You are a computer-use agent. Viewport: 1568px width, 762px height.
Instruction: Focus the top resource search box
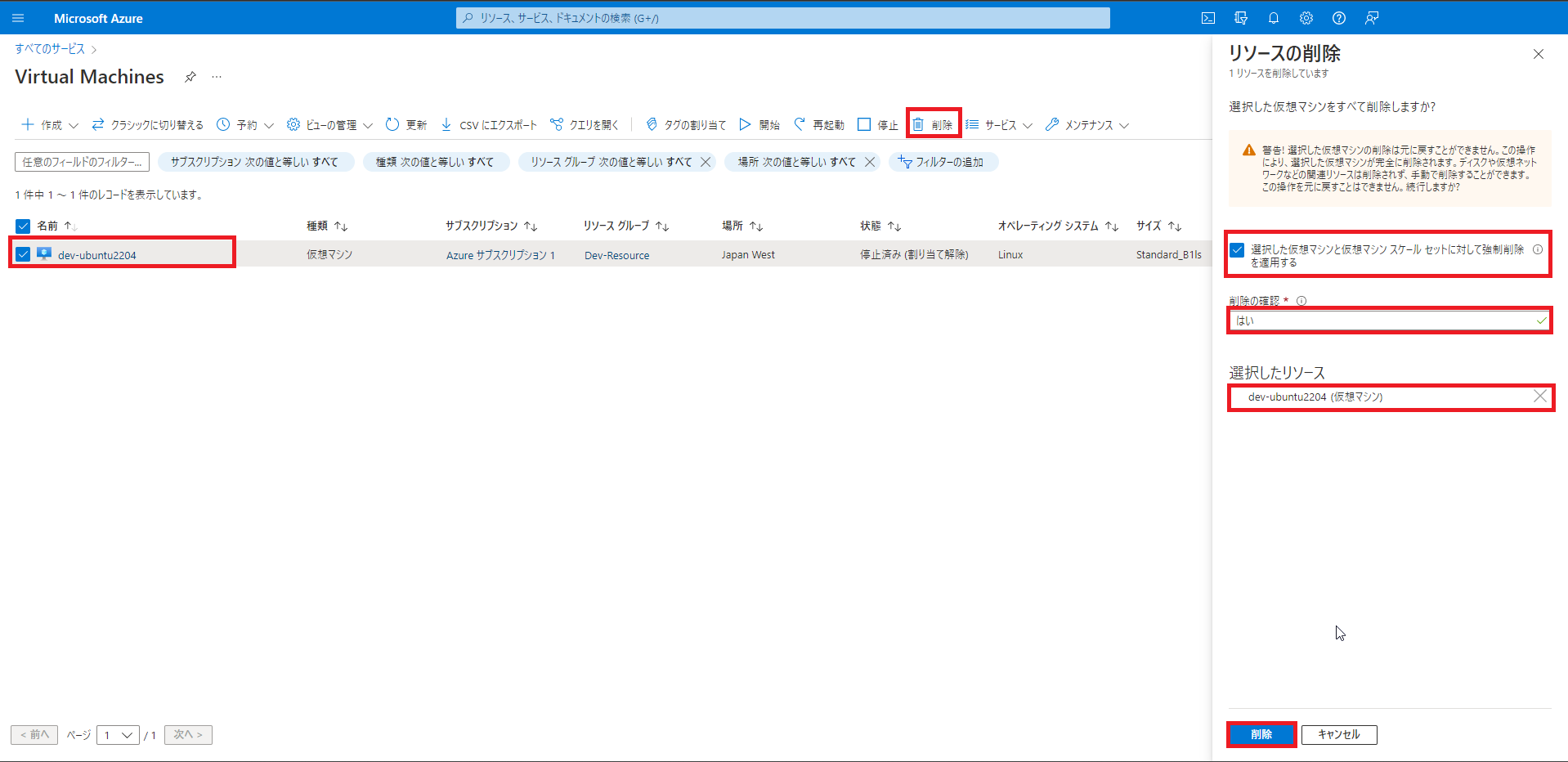(783, 18)
